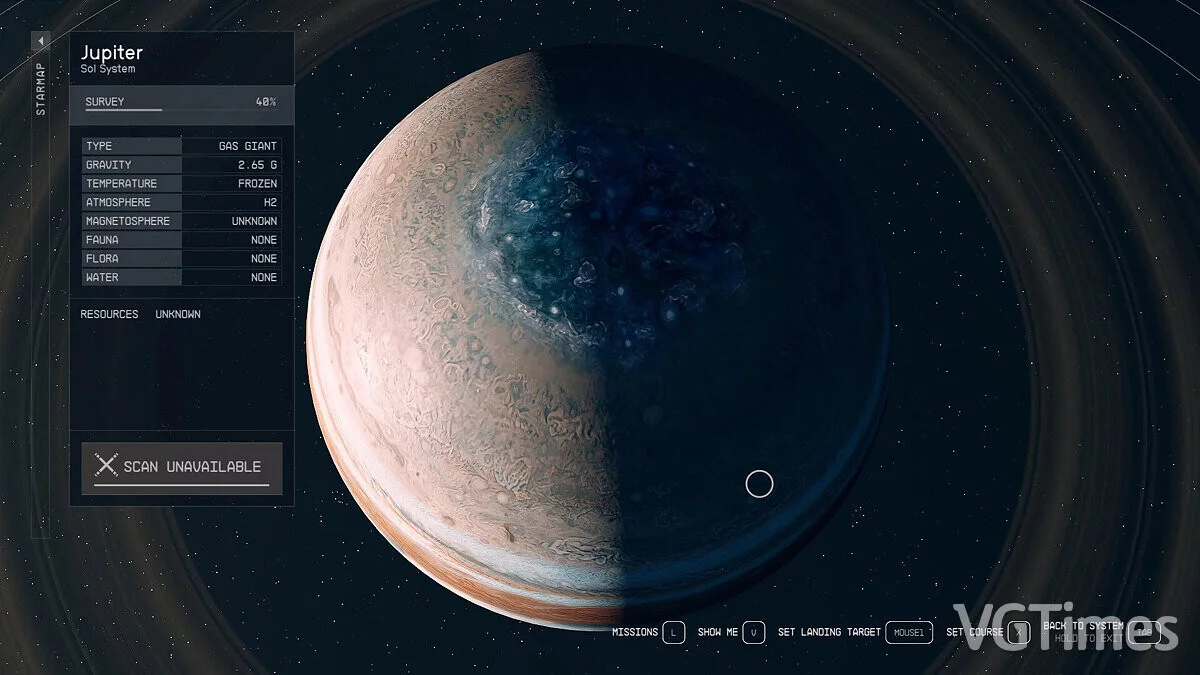Click the 40% survey percentage
Image resolution: width=1200 pixels, height=675 pixels.
(x=266, y=102)
